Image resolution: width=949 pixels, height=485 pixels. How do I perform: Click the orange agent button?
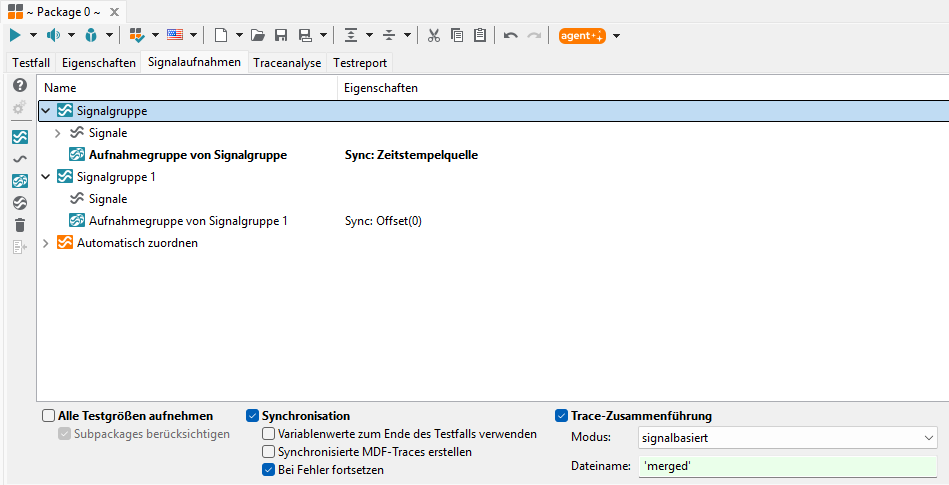[x=582, y=36]
